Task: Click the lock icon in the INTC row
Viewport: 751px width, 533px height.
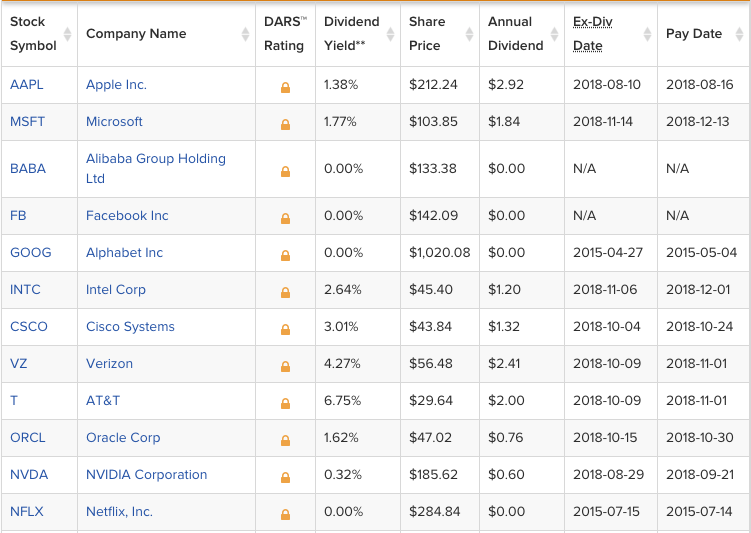Action: tap(285, 292)
